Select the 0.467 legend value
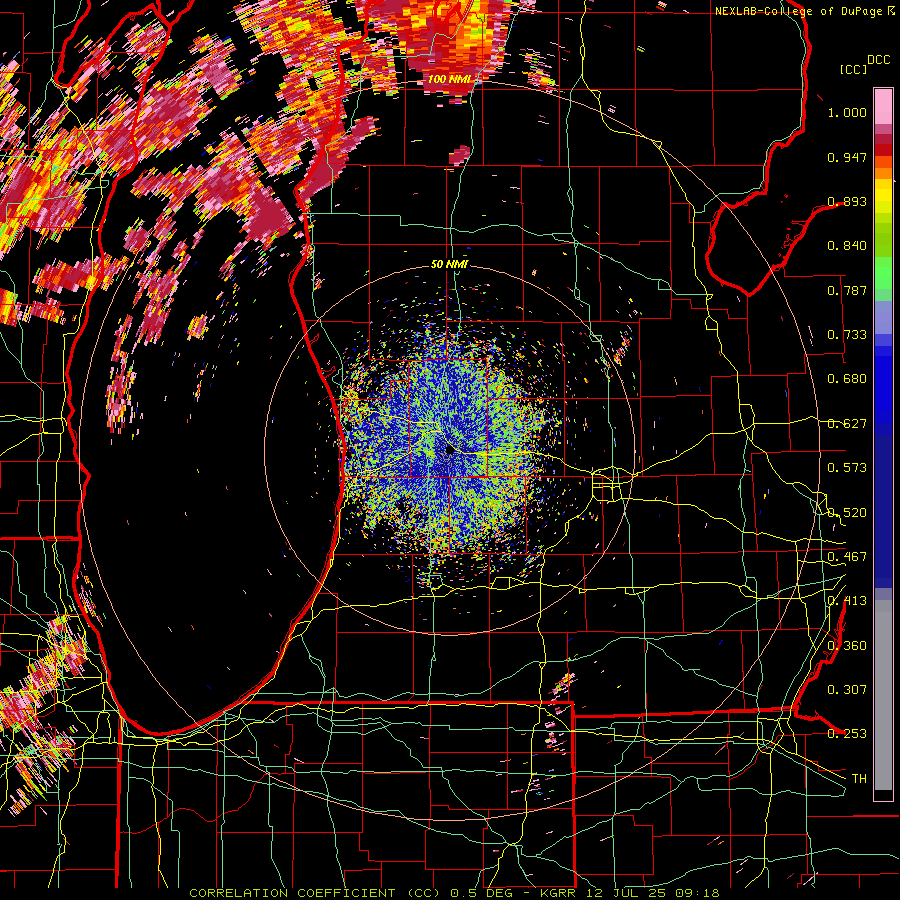The height and width of the screenshot is (900, 900). (x=847, y=557)
